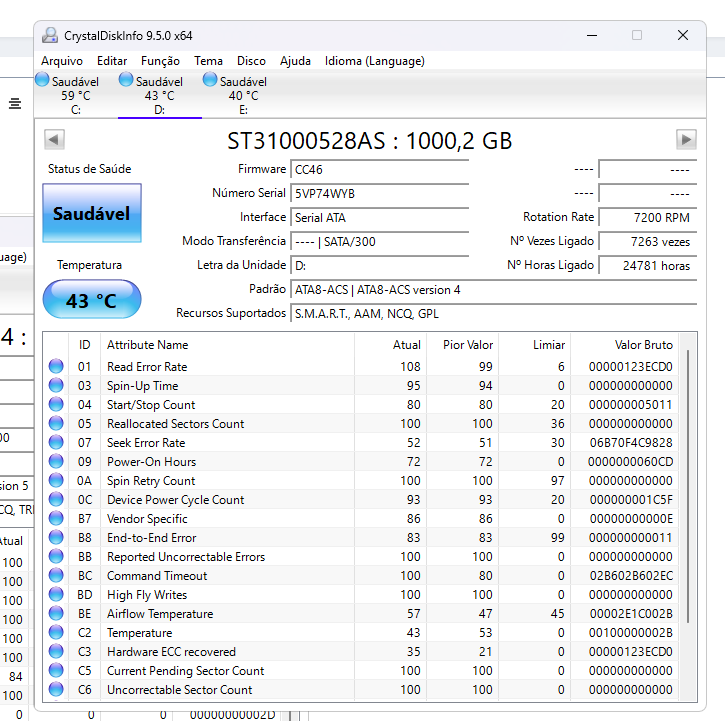The width and height of the screenshot is (725, 721).
Task: Click raw value 02B602B602EC of Command Timeout
Action: coord(631,576)
